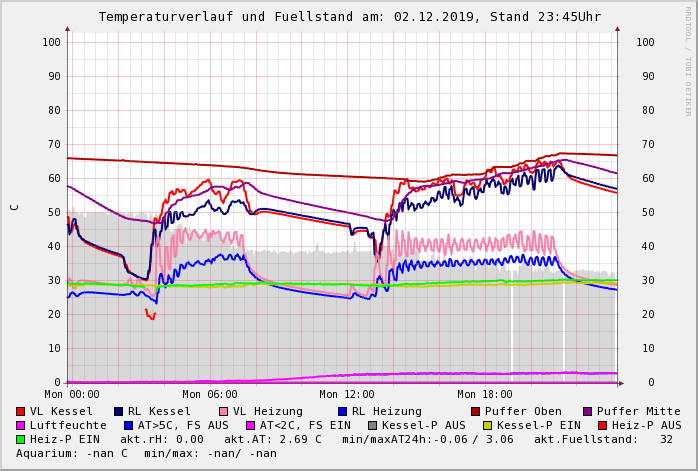Screen dimensions: 698x471
Task: Click the magenta Luftfeuchte legend swatch
Action: (x=21, y=425)
